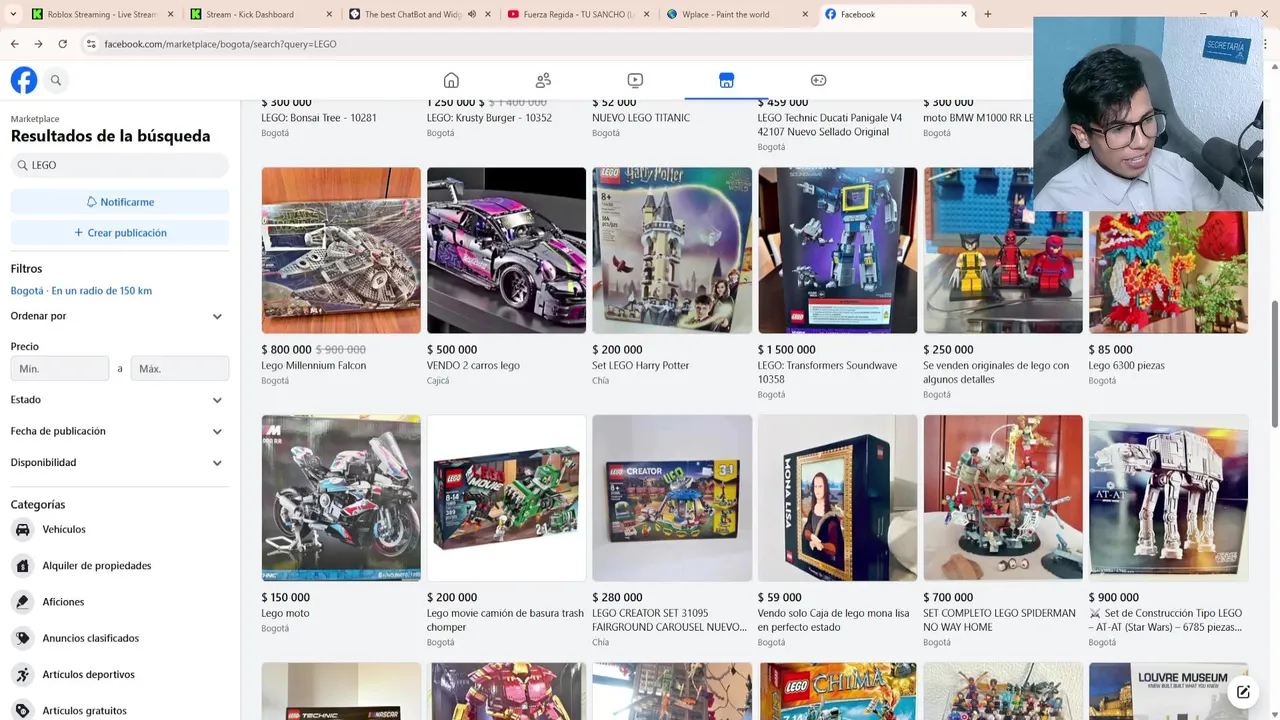
Task: Expand the Disponibilidad filter
Action: [120, 463]
